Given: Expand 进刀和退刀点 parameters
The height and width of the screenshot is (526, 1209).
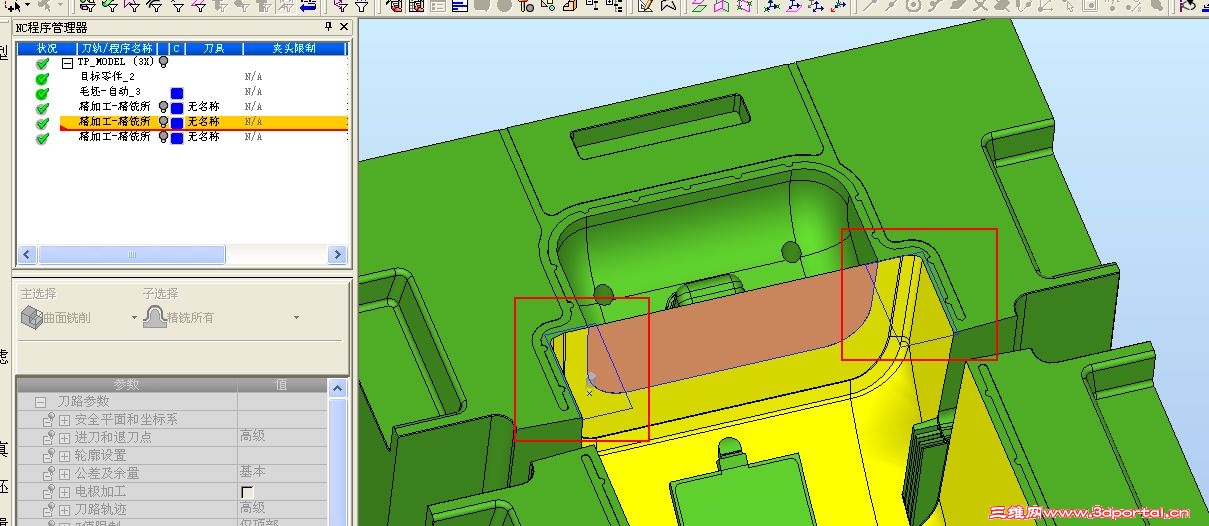Looking at the screenshot, I should (x=64, y=437).
